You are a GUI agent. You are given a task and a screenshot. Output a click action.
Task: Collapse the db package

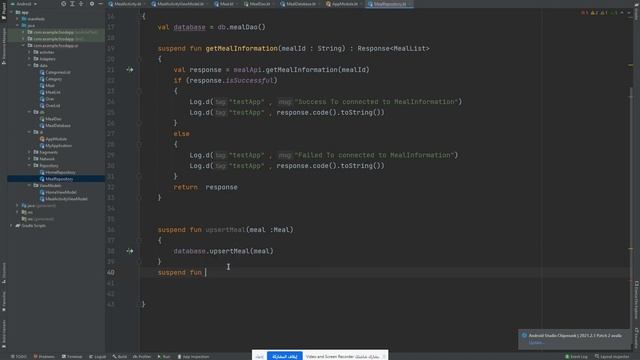pos(29,112)
